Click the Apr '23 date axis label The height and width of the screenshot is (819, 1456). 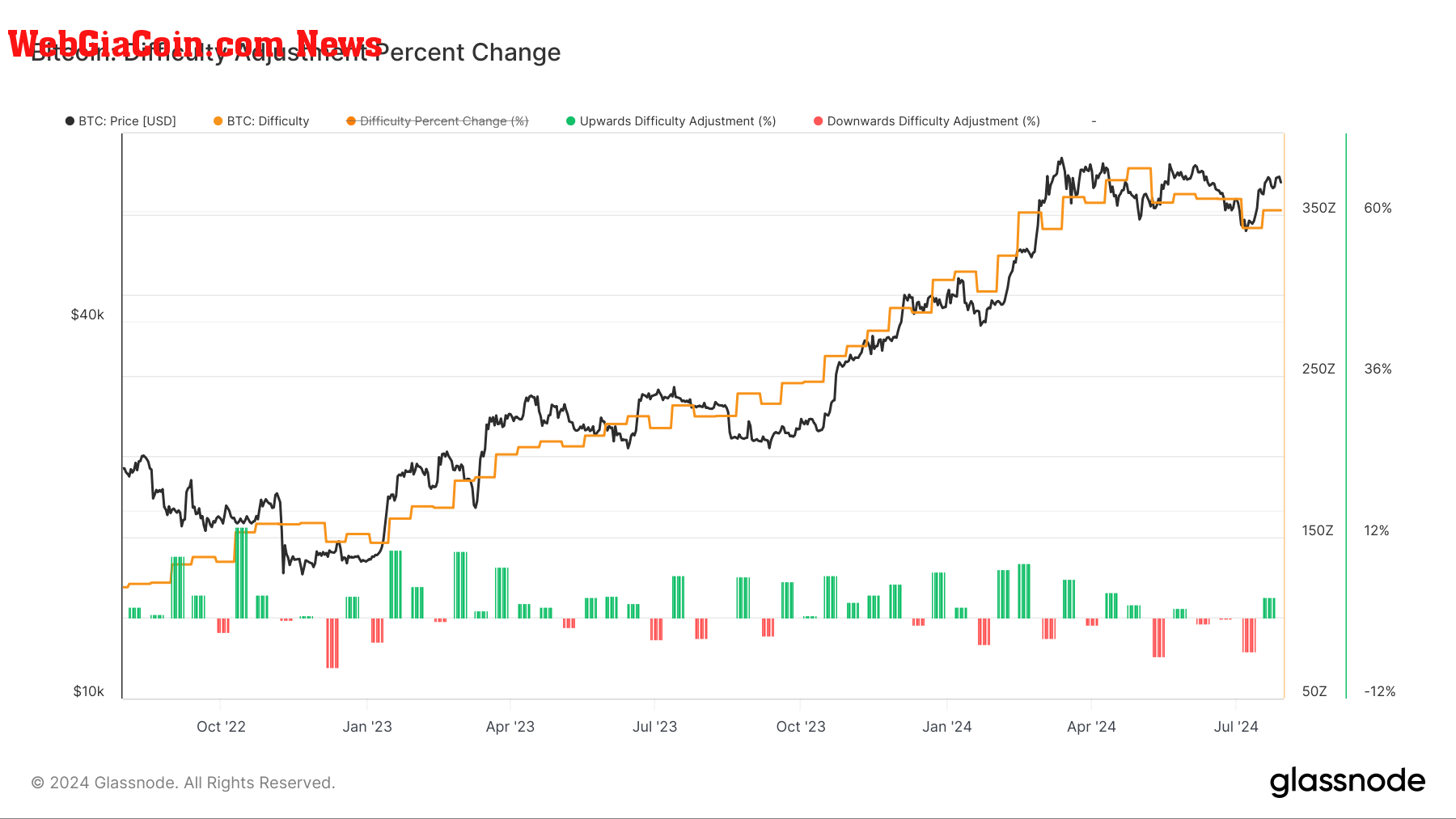click(510, 727)
